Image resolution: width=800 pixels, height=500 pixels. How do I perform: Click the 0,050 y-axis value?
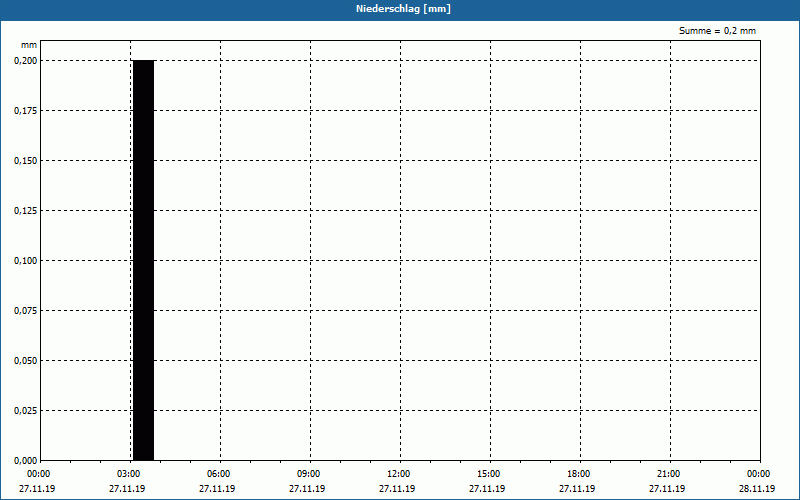[26, 360]
